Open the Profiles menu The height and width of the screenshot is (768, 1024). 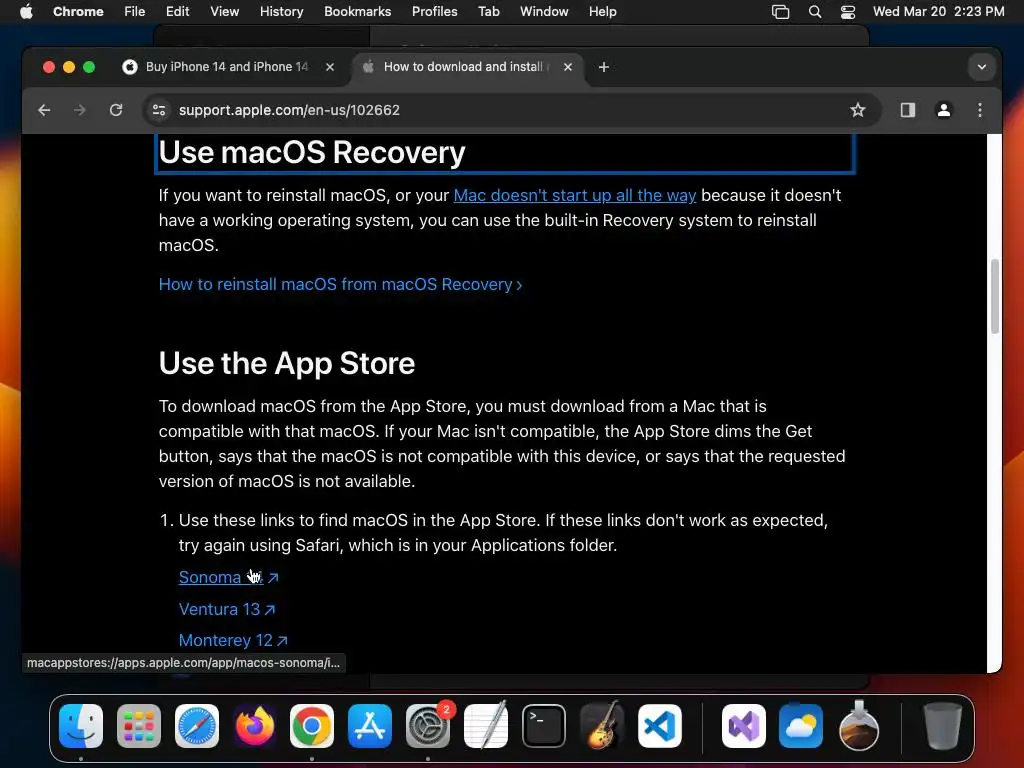pos(434,12)
